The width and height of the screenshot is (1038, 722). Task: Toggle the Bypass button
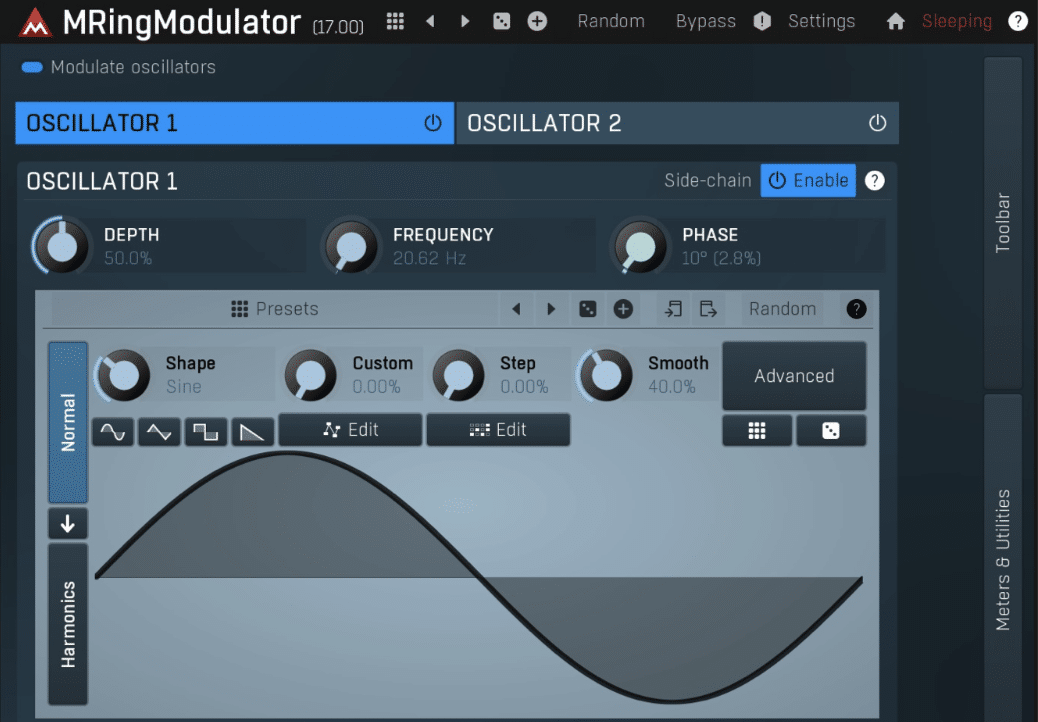tap(706, 21)
